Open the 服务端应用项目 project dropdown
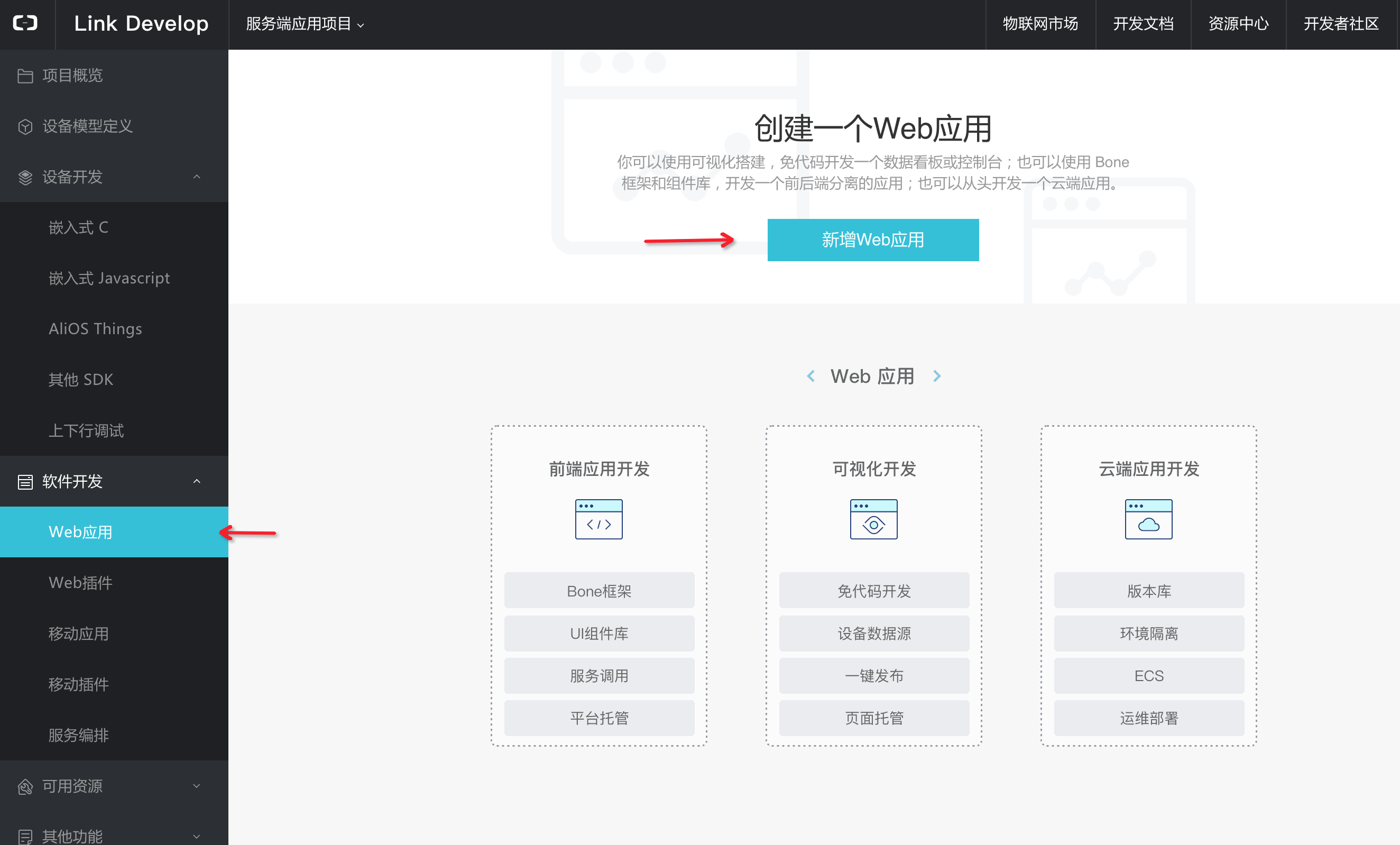1400x845 pixels. (305, 24)
